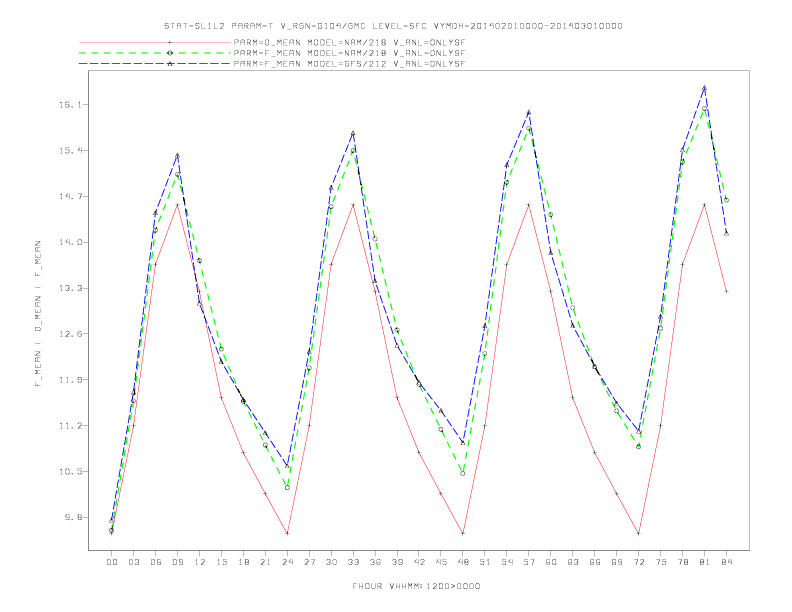Image resolution: width=792 pixels, height=612 pixels.
Task: Click green NAM circle data point at hour 48
Action: 463,474
